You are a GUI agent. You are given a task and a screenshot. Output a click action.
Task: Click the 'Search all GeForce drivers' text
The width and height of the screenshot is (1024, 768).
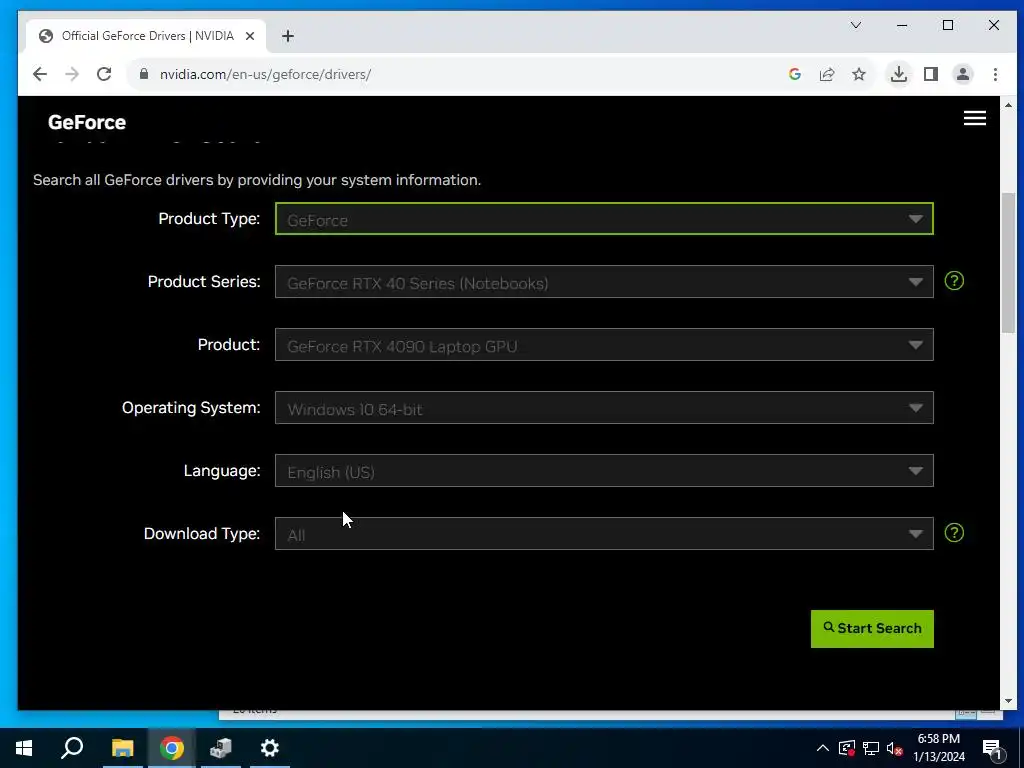point(257,180)
